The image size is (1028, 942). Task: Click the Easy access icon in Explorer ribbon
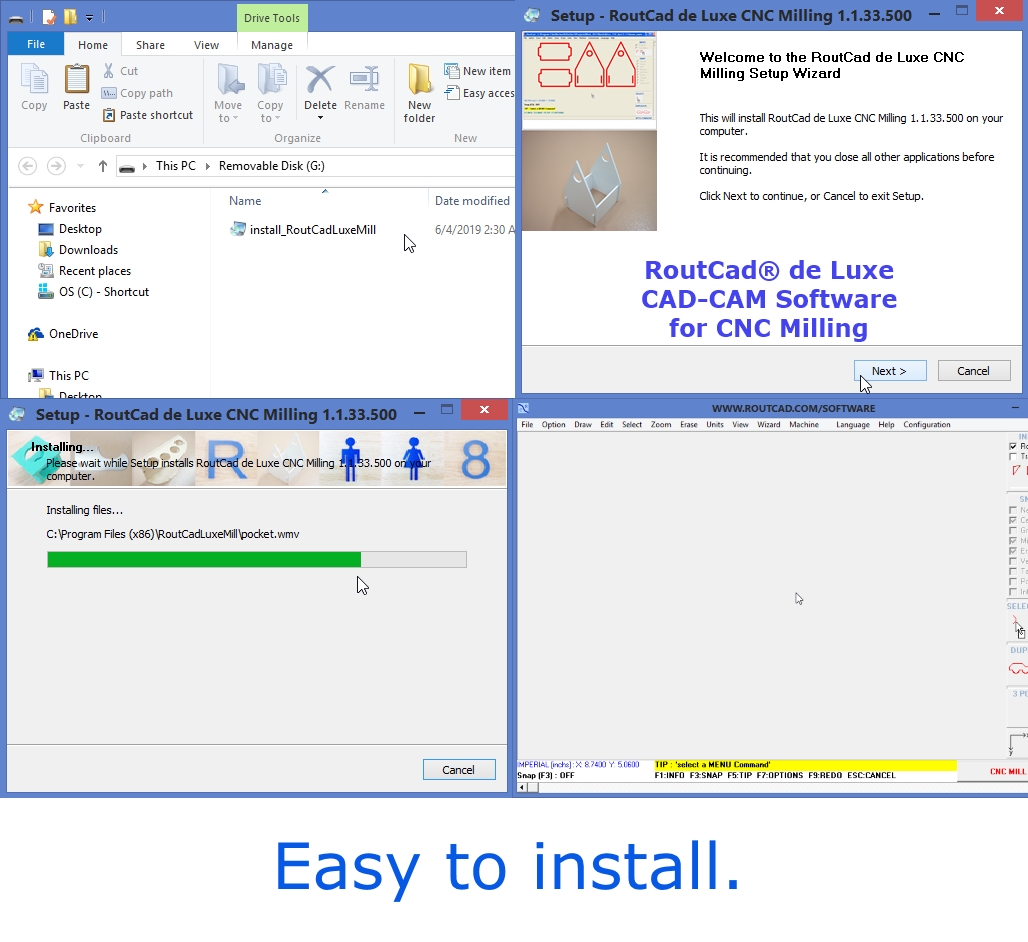click(451, 93)
